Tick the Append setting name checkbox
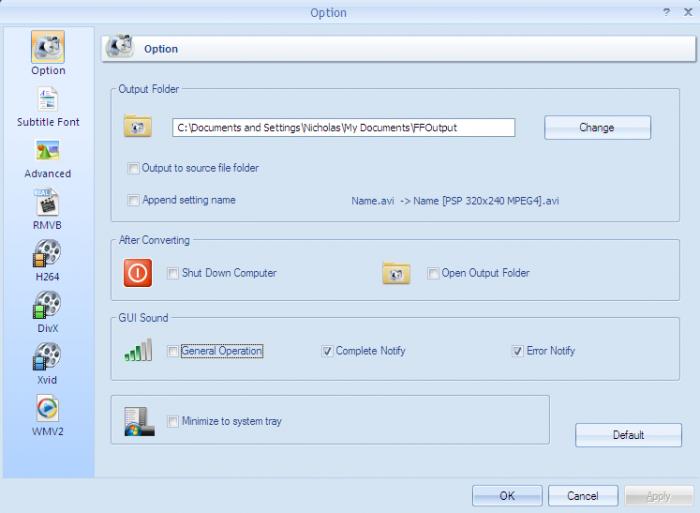The height and width of the screenshot is (513, 700). click(133, 200)
